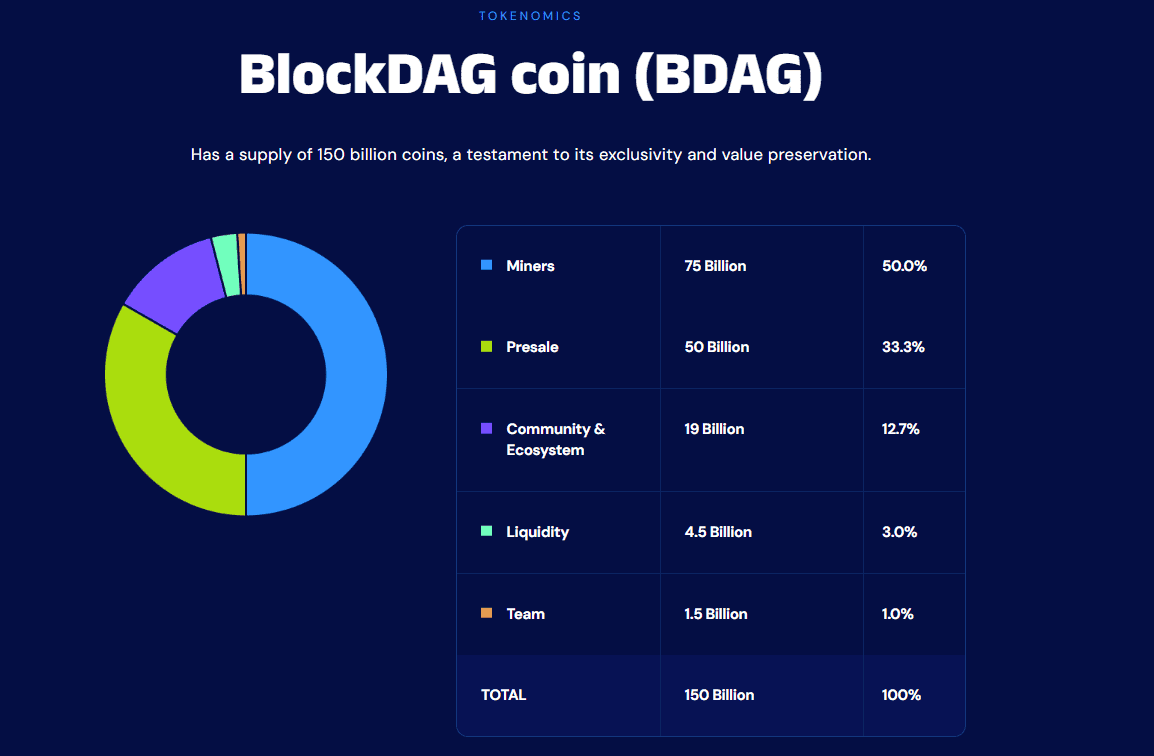Click the BlockDAG coin (BDAG) heading
The width and height of the screenshot is (1154, 756).
530,74
